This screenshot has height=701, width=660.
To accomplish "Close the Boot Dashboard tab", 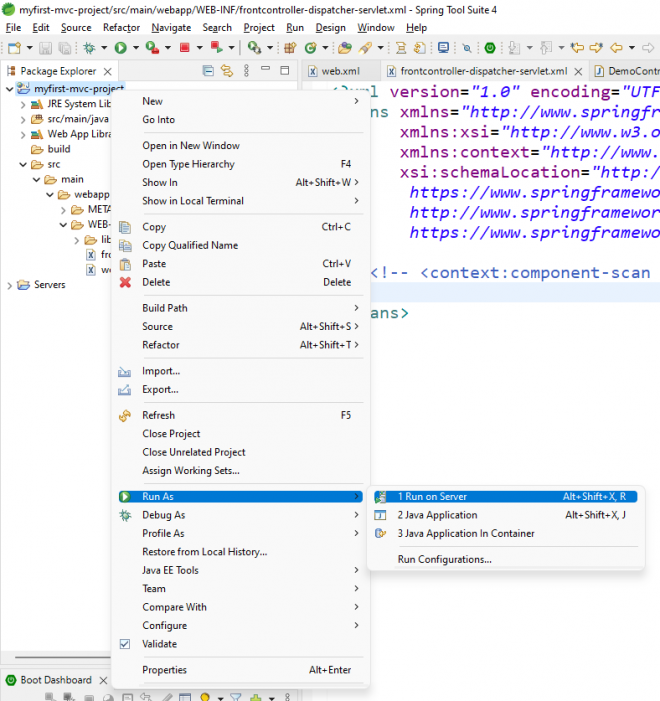I will (x=103, y=680).
